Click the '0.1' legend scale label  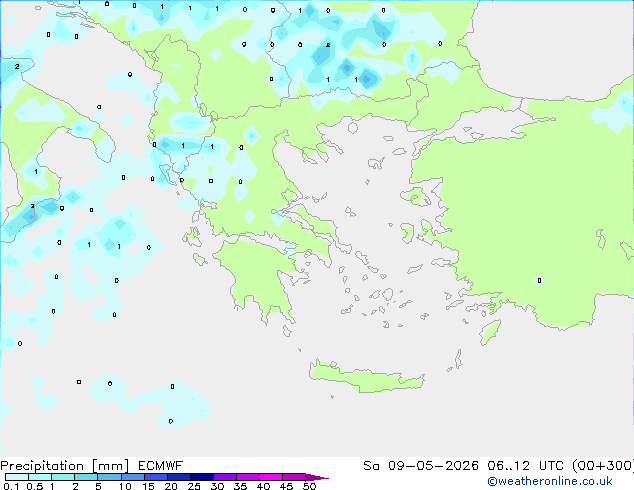[x=11, y=486]
